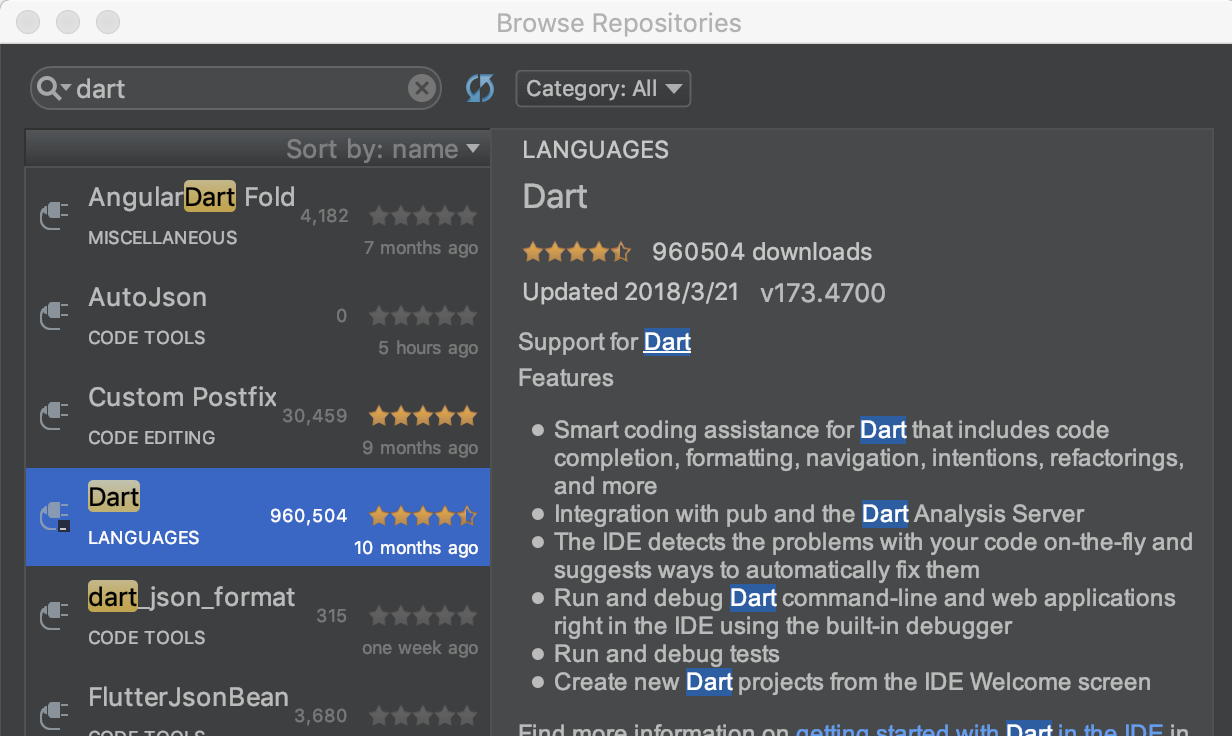Click the Dart title in details panel
The image size is (1232, 736).
tap(555, 196)
